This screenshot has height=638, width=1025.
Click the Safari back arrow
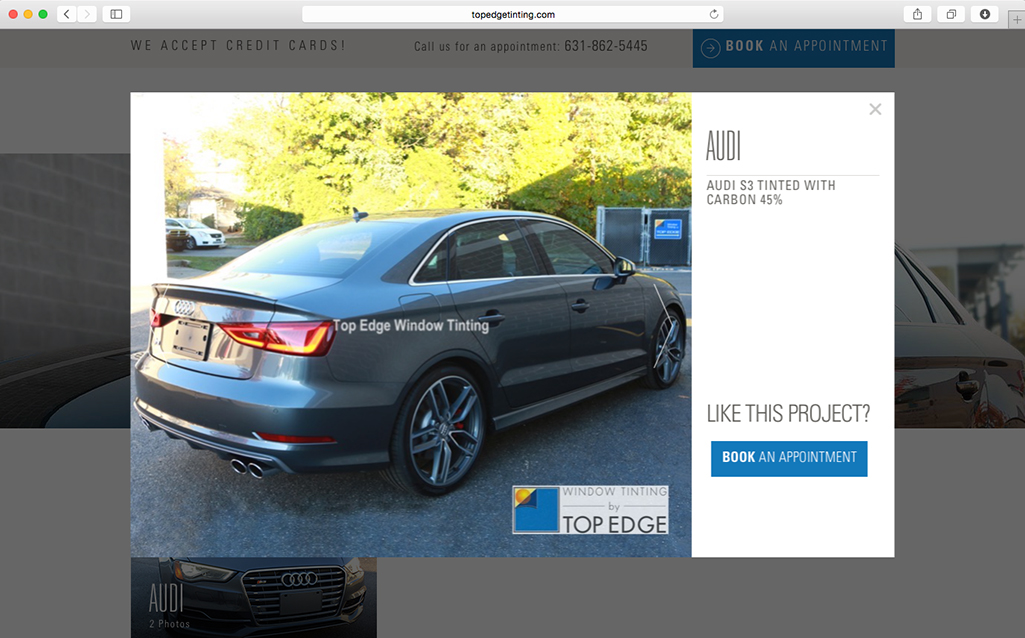point(67,14)
